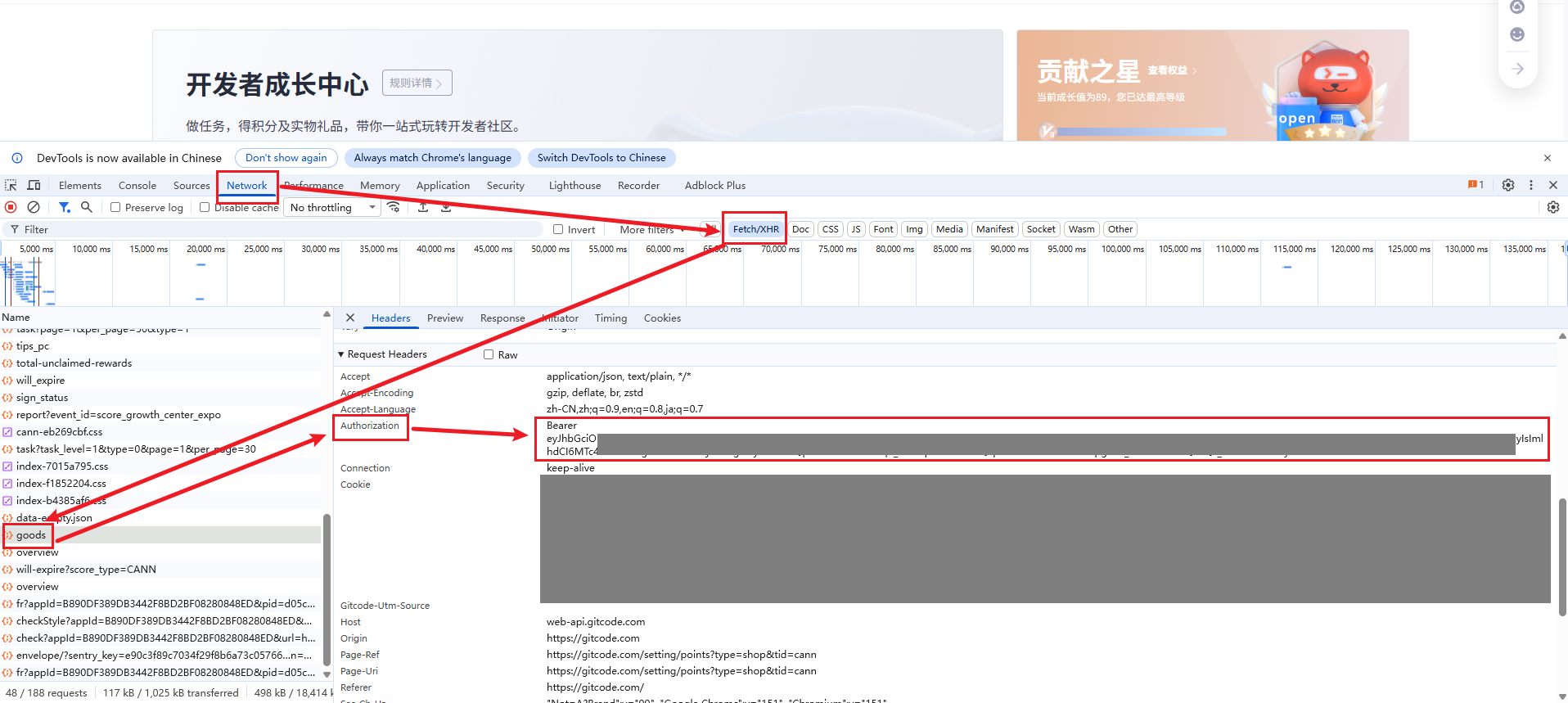This screenshot has height=703, width=1568.
Task: Clear the network log
Action: tap(34, 207)
